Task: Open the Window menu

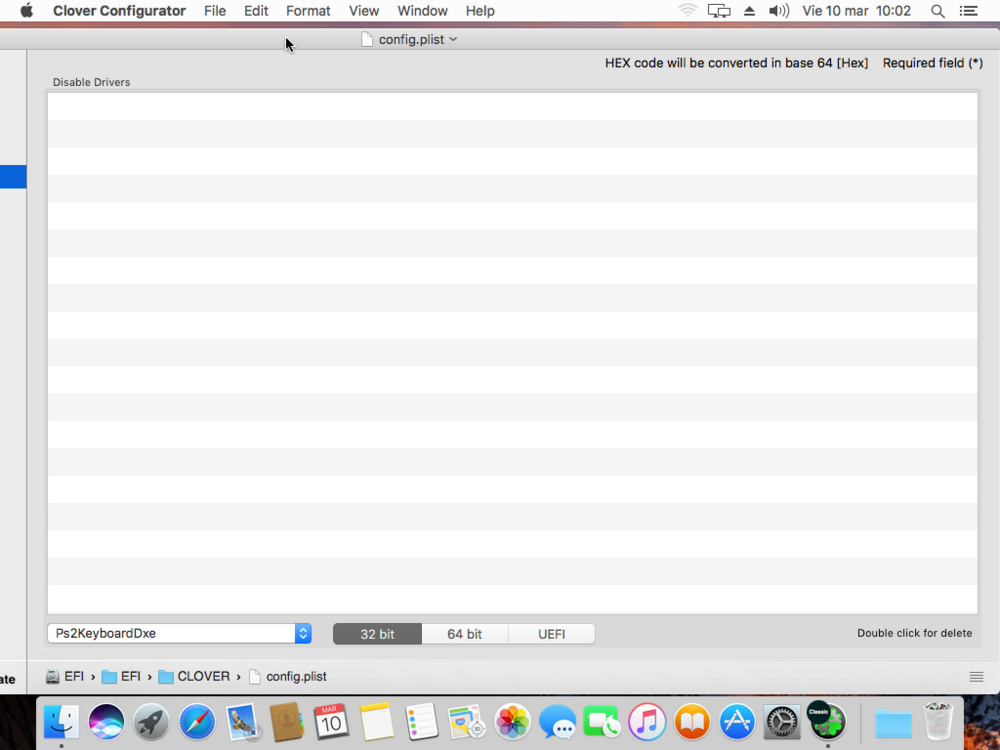Action: (422, 11)
